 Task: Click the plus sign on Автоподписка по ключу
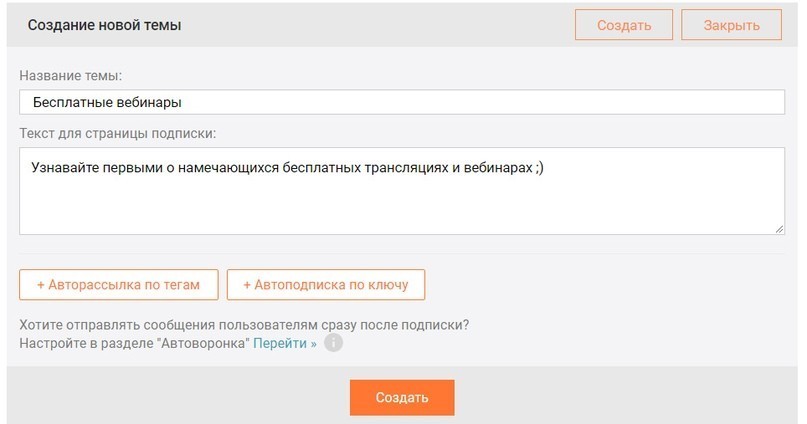[x=247, y=285]
